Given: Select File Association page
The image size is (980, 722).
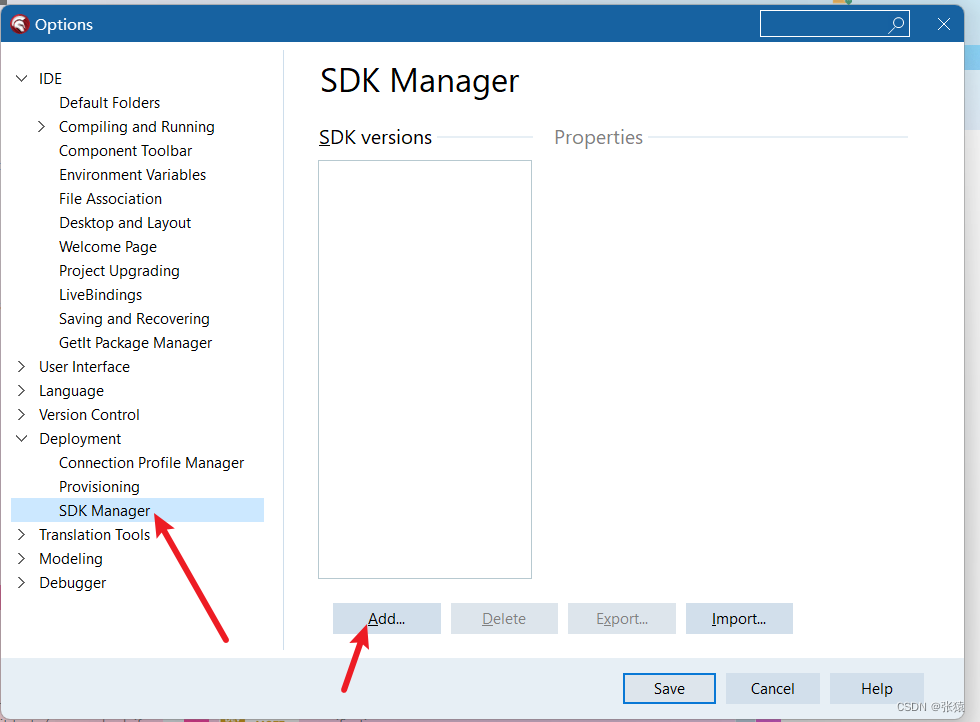Looking at the screenshot, I should pyautogui.click(x=110, y=199).
